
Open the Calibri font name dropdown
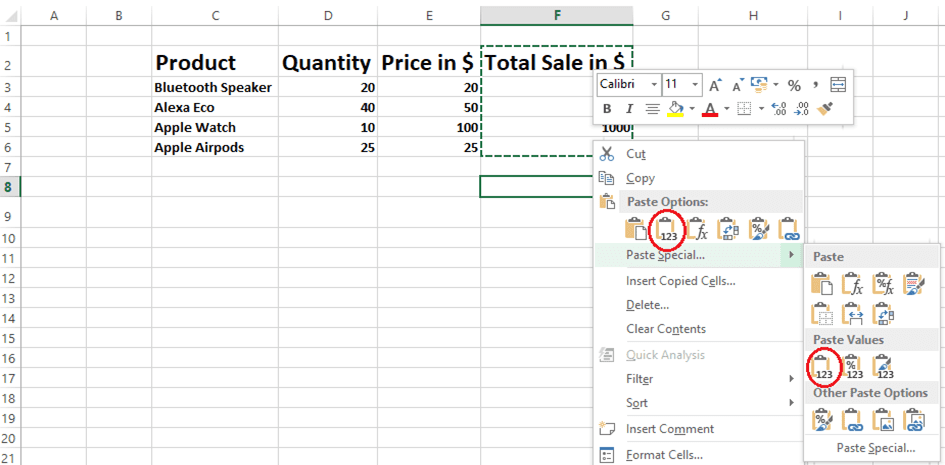[x=654, y=85]
